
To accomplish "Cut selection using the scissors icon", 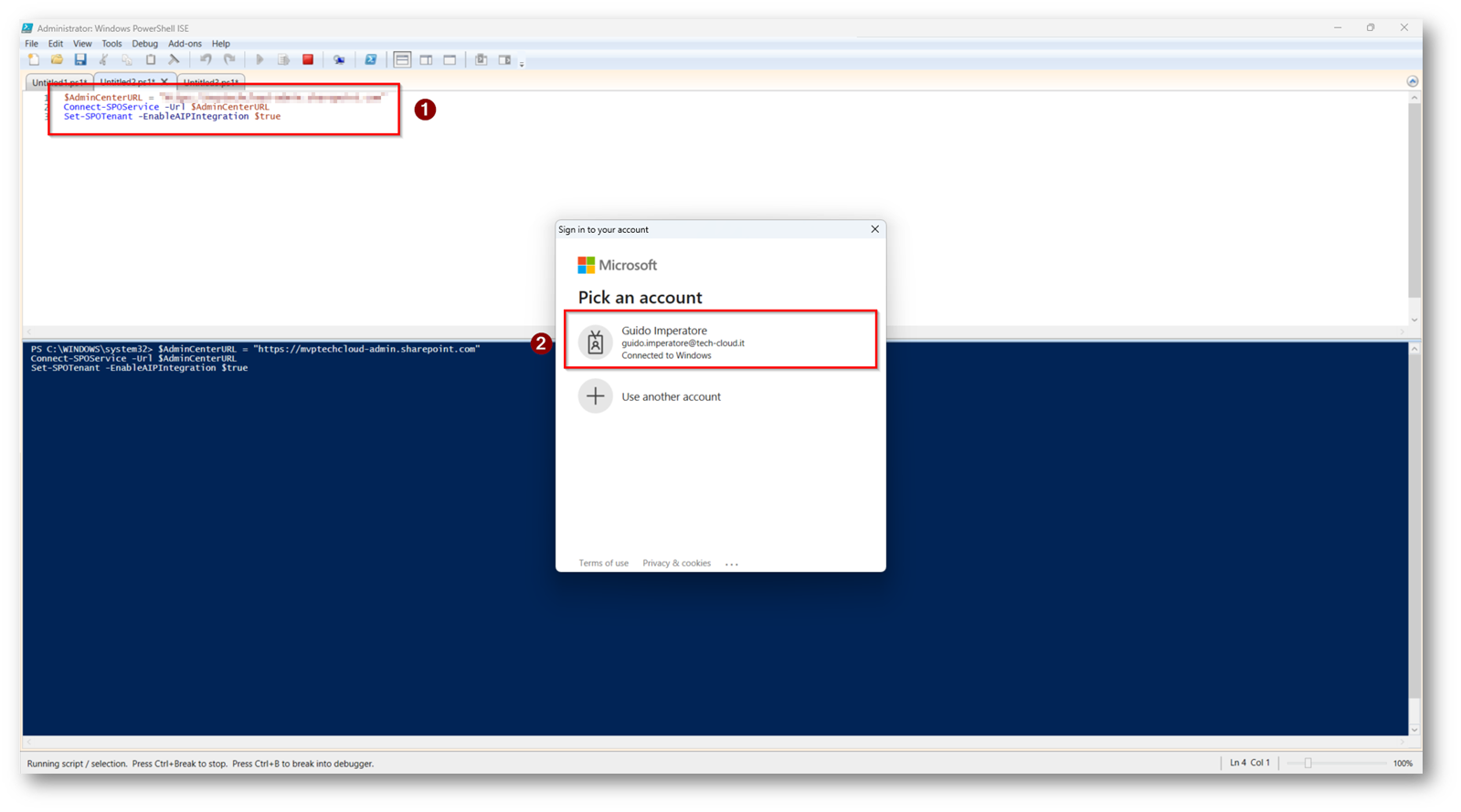I will click(103, 60).
